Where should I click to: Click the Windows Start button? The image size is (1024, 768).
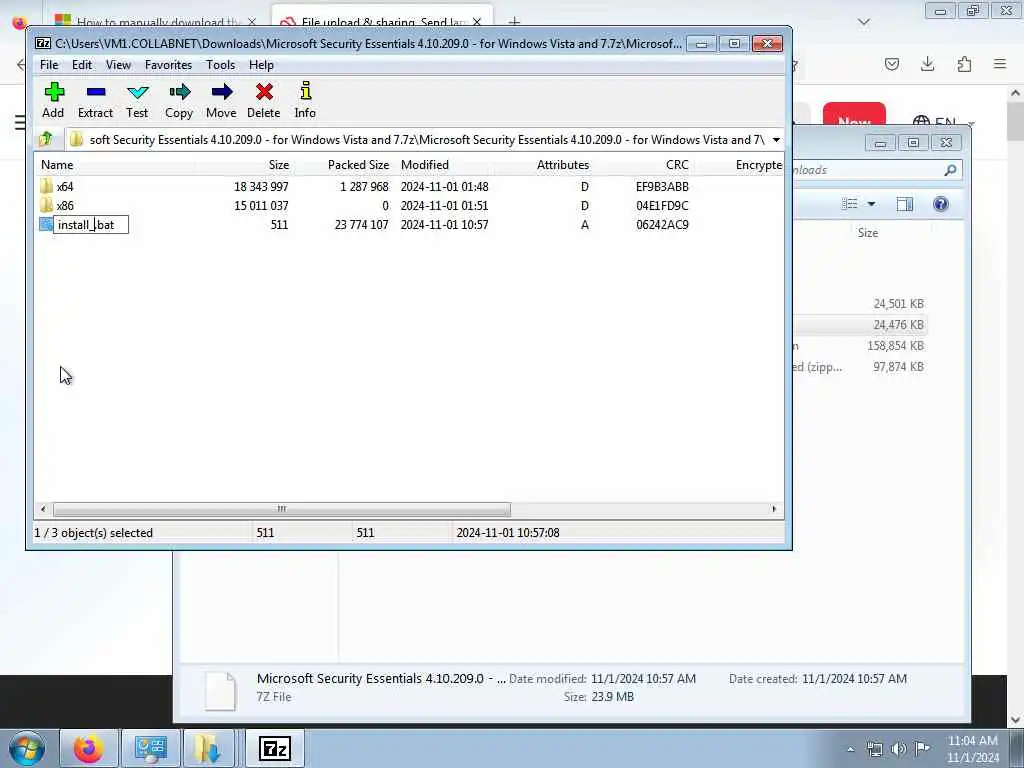point(27,748)
